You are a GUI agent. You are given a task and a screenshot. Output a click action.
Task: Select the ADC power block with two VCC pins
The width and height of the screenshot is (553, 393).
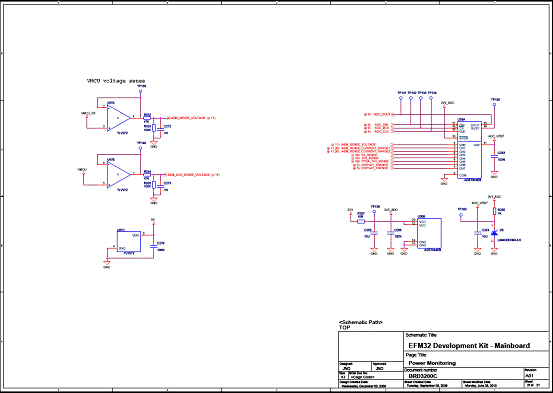tap(429, 233)
